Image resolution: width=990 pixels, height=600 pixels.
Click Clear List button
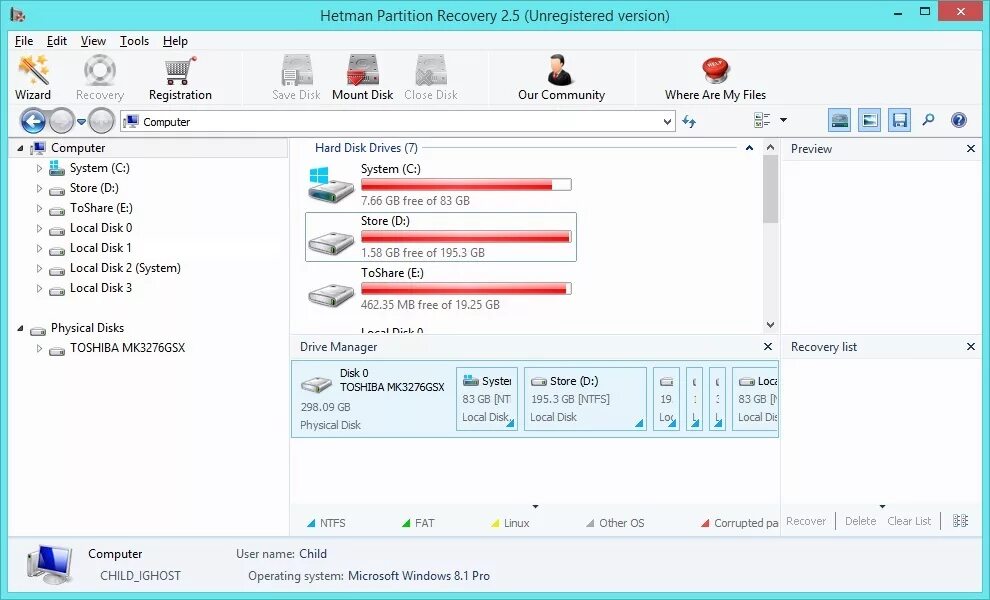(x=909, y=521)
